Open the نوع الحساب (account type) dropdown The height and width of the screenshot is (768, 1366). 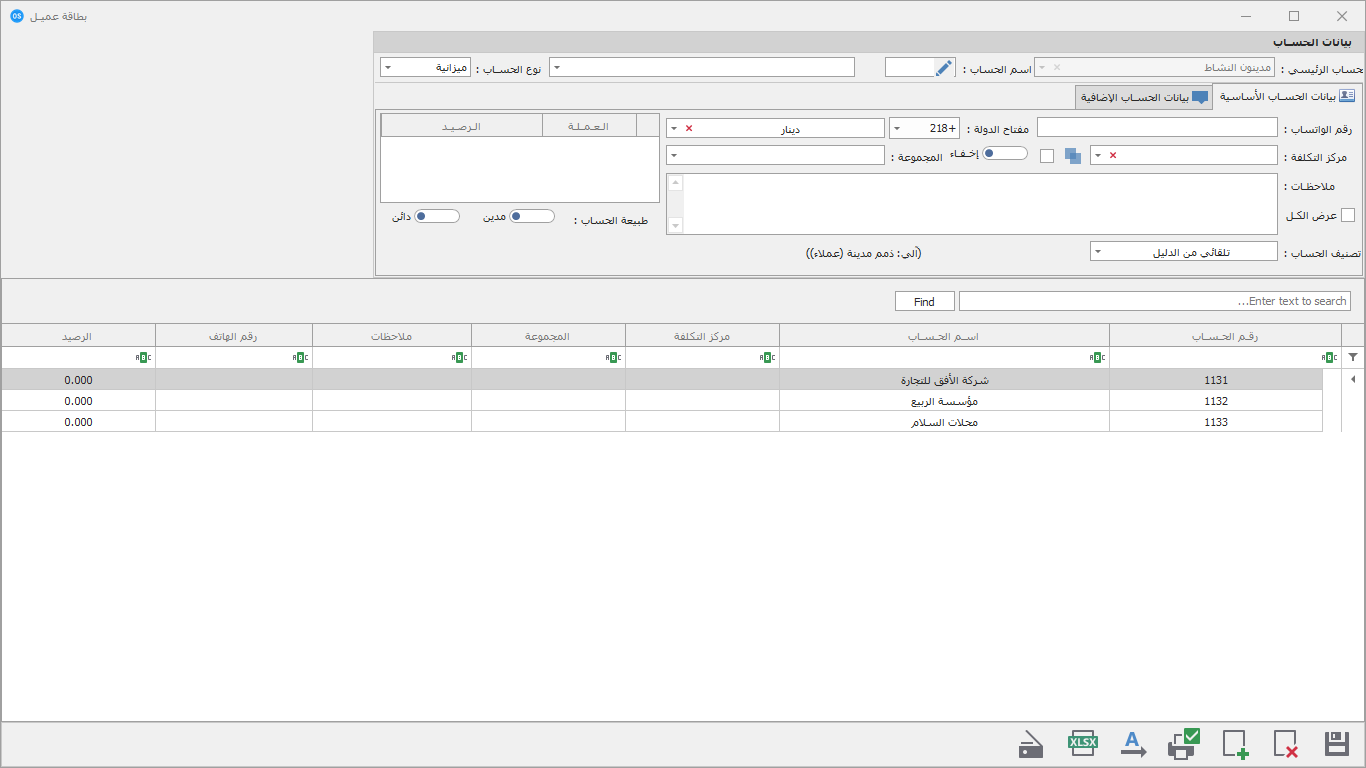coord(388,68)
